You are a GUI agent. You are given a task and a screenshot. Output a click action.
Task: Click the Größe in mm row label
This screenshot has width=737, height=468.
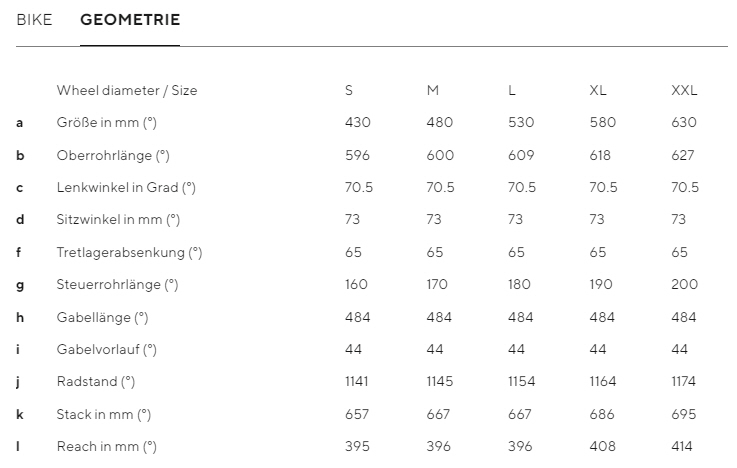(x=107, y=123)
